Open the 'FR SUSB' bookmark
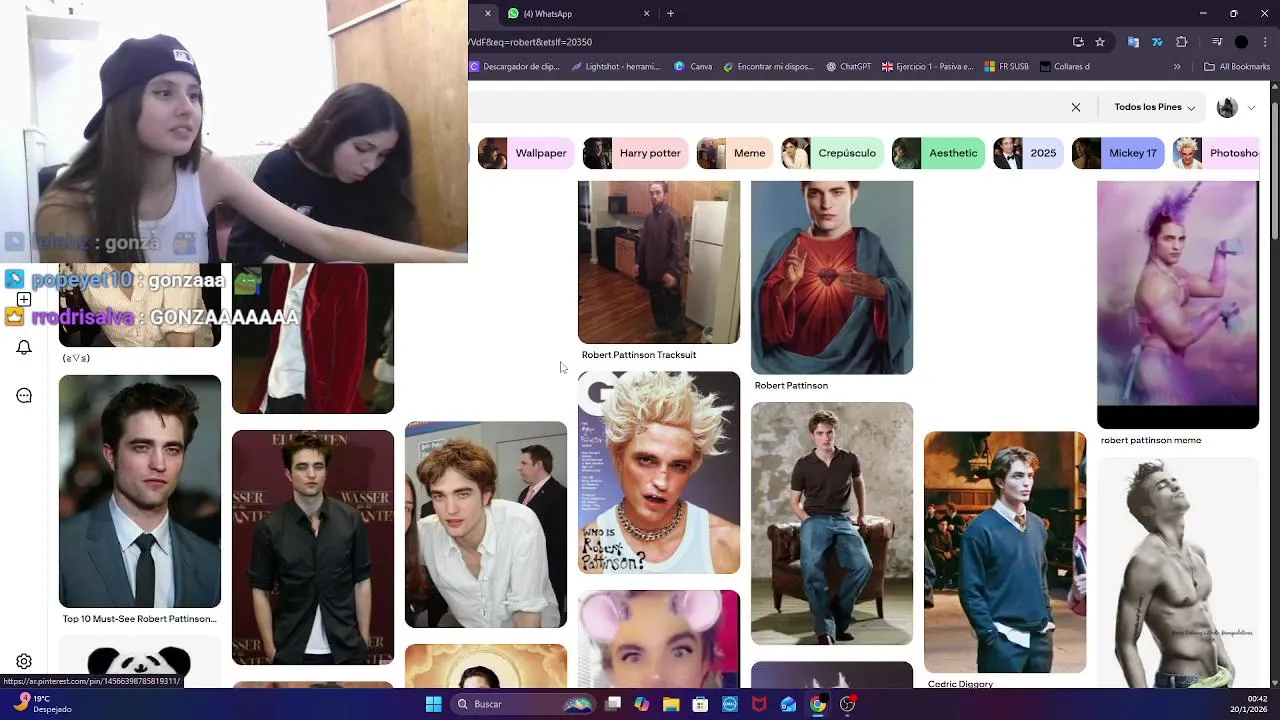Screen dimensions: 1280x720 click(1006, 67)
